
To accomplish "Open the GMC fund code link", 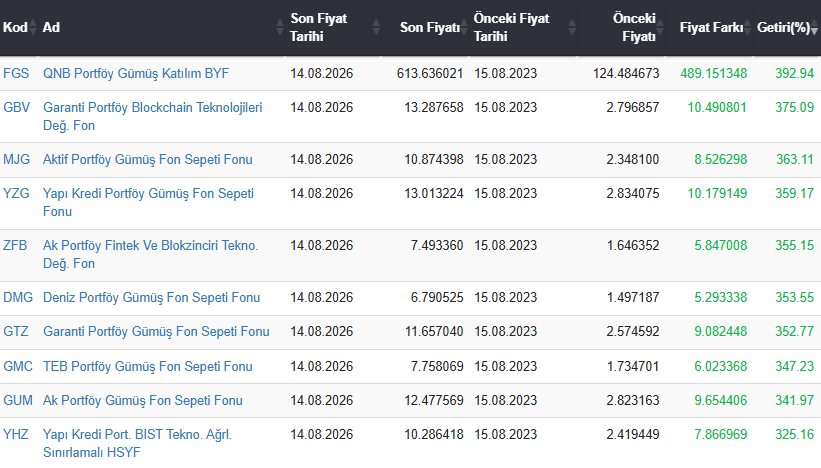I will coord(18,366).
